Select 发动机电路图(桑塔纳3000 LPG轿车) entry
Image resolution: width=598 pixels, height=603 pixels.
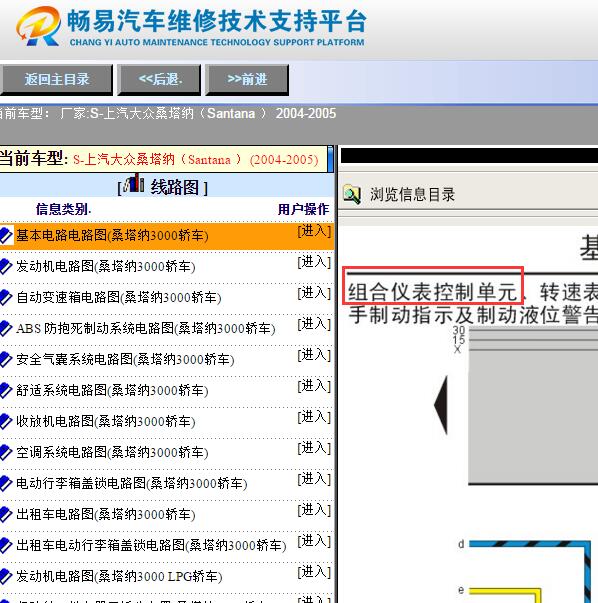click(x=119, y=576)
